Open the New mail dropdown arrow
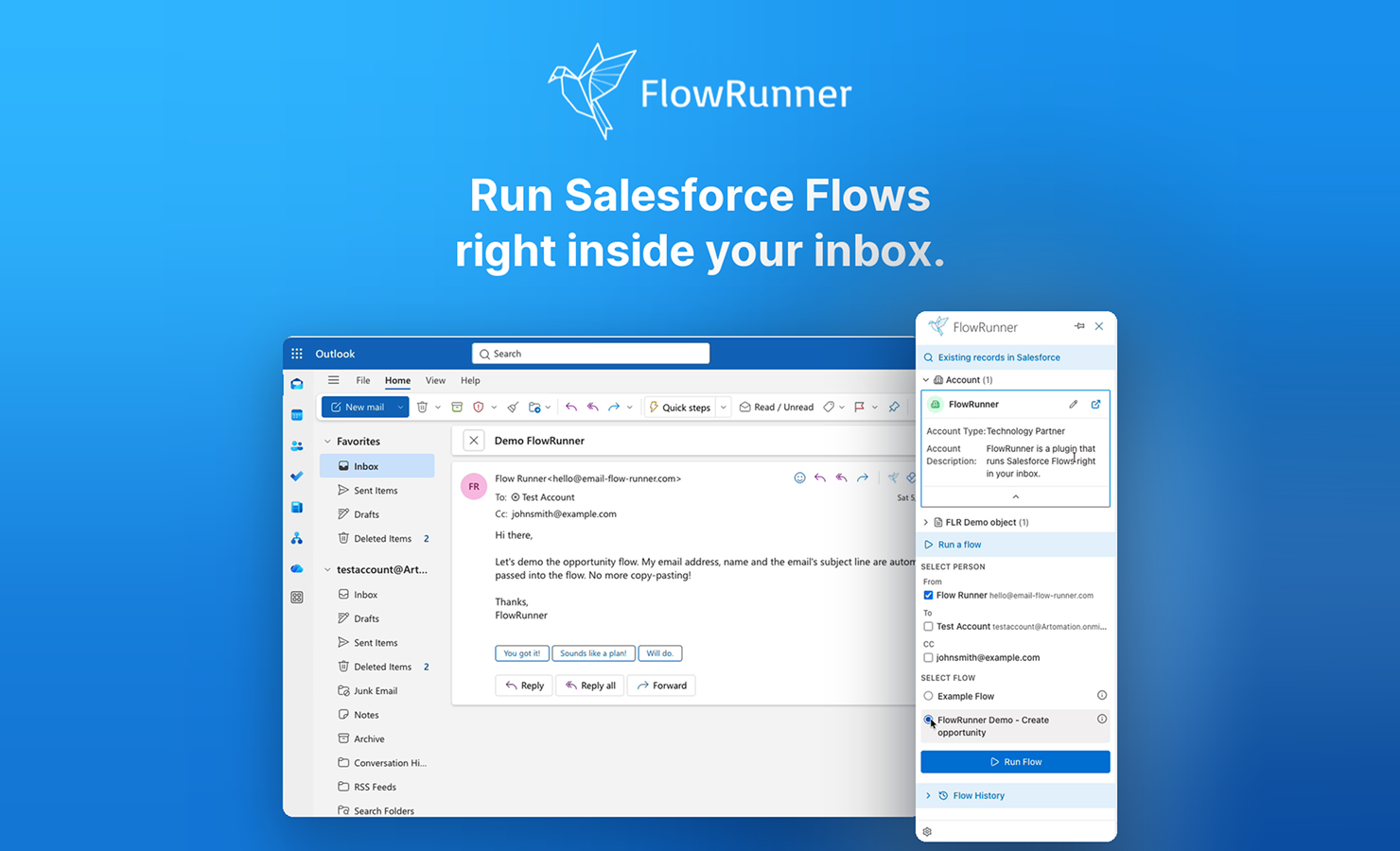The image size is (1400, 851). click(x=400, y=407)
